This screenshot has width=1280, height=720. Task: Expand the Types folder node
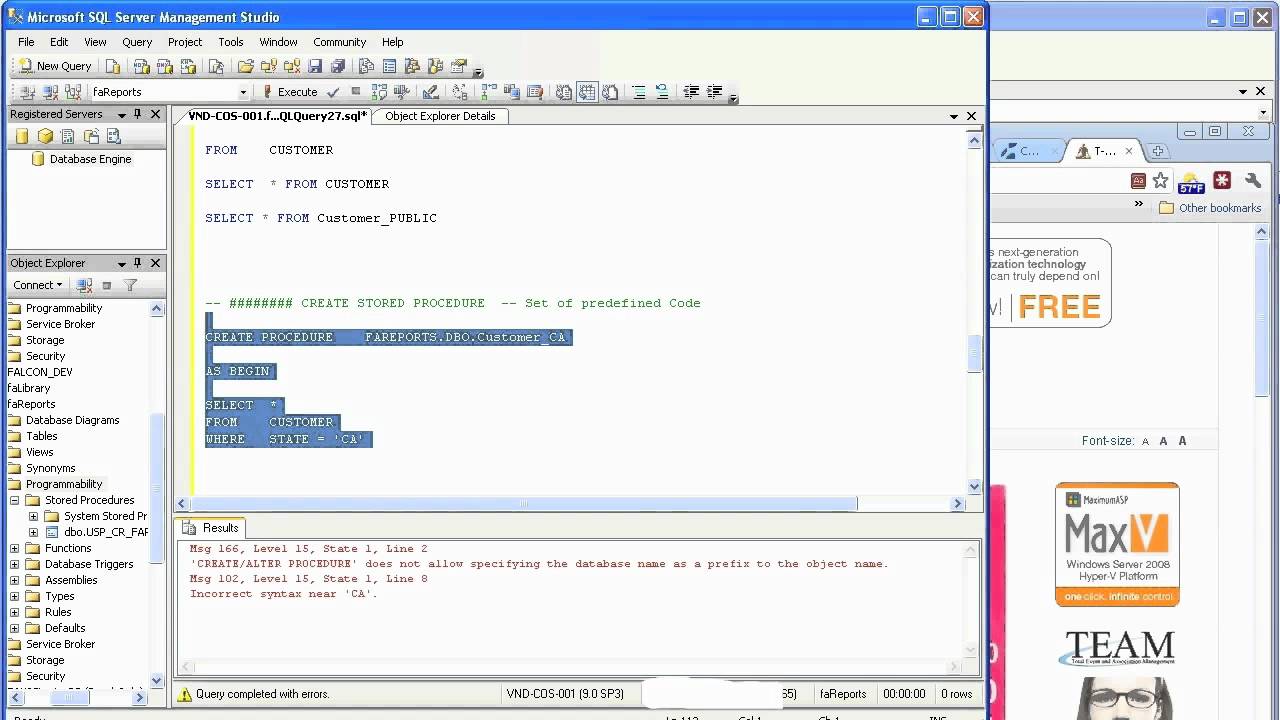pos(14,596)
